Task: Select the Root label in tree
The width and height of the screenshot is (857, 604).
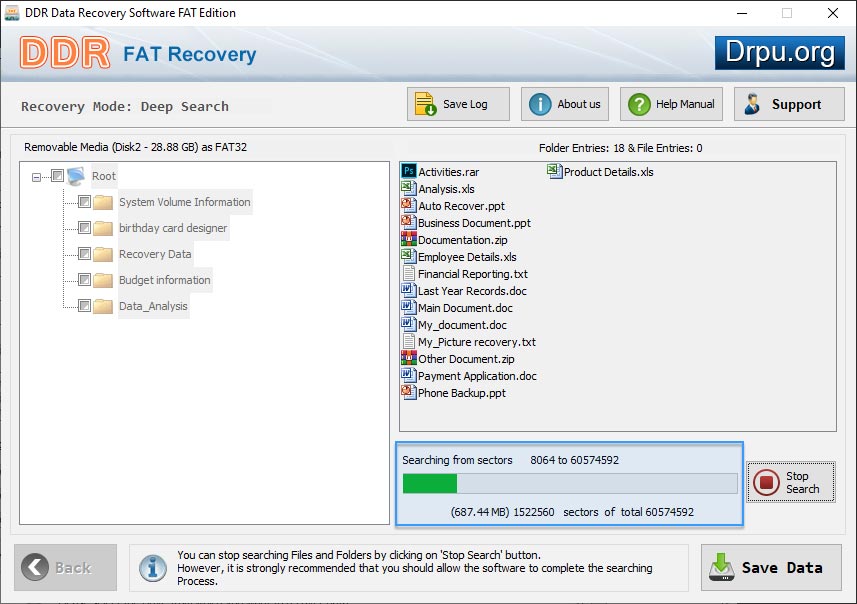Action: coord(104,176)
